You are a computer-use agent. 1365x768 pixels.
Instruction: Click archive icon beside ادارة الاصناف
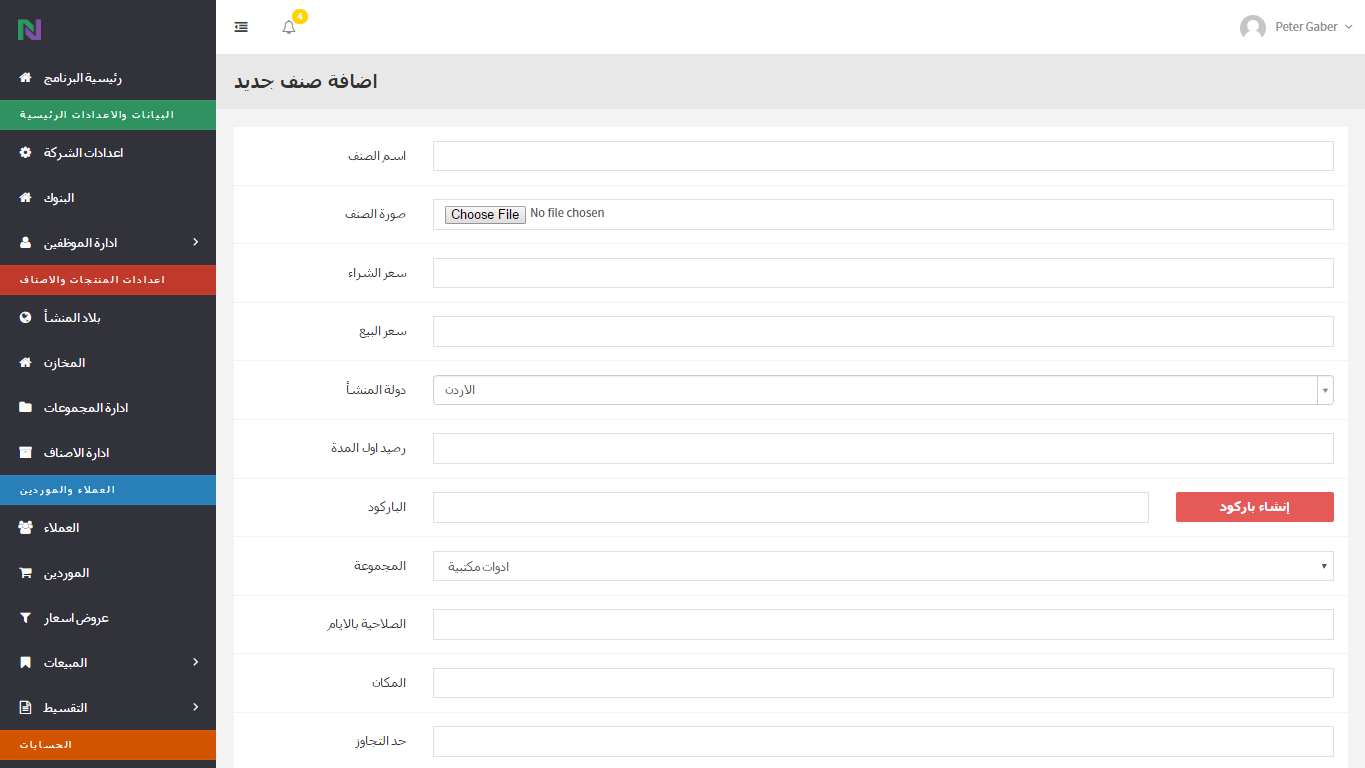coord(26,453)
